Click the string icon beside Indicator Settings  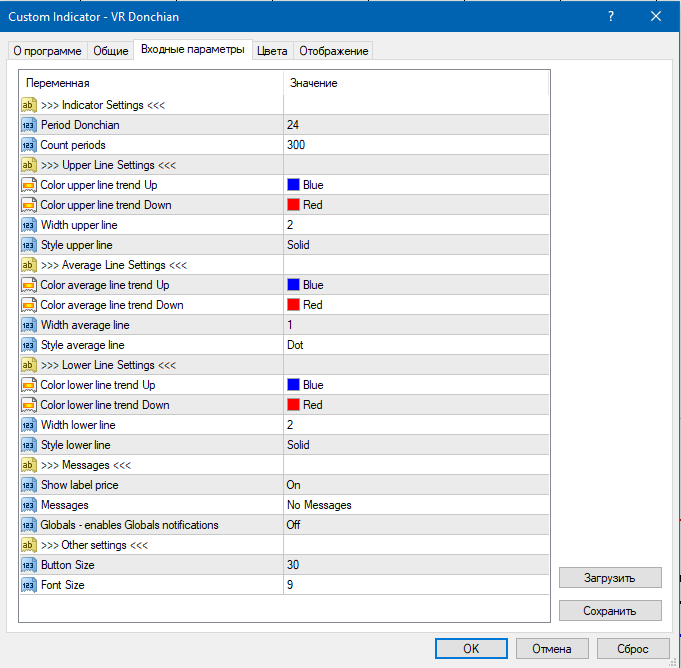point(28,105)
